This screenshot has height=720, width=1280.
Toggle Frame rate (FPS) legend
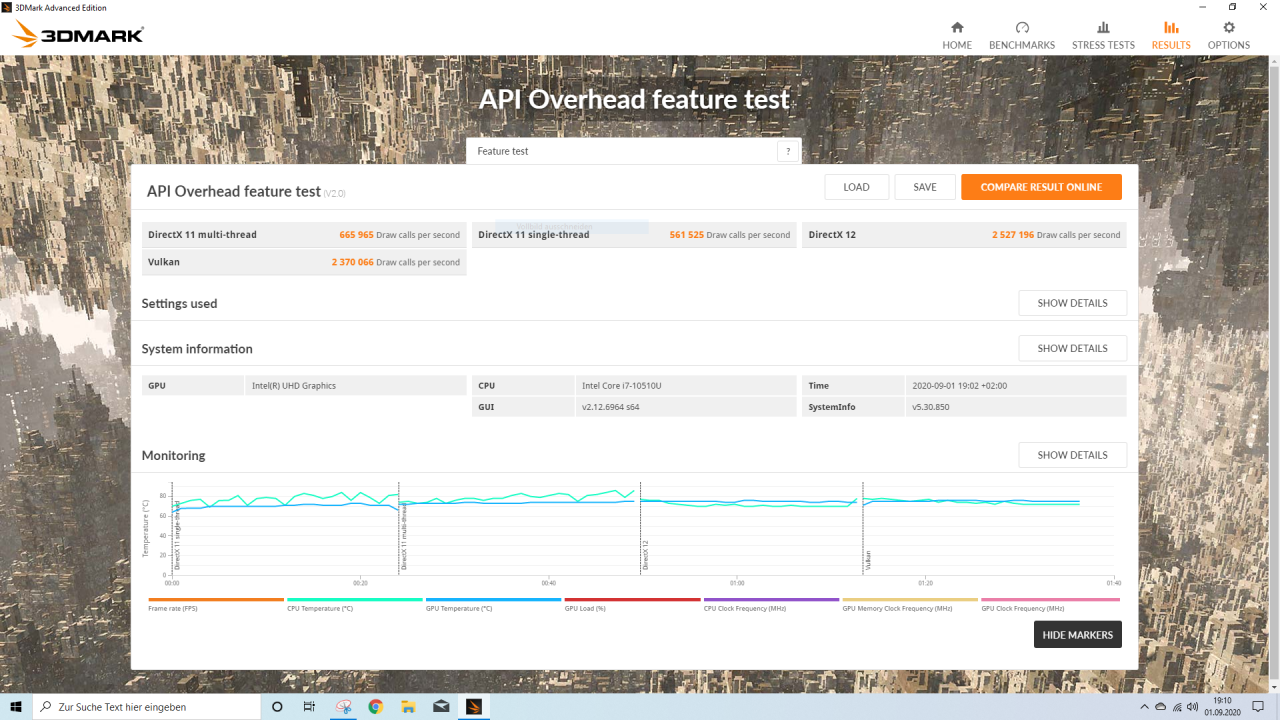pos(216,604)
